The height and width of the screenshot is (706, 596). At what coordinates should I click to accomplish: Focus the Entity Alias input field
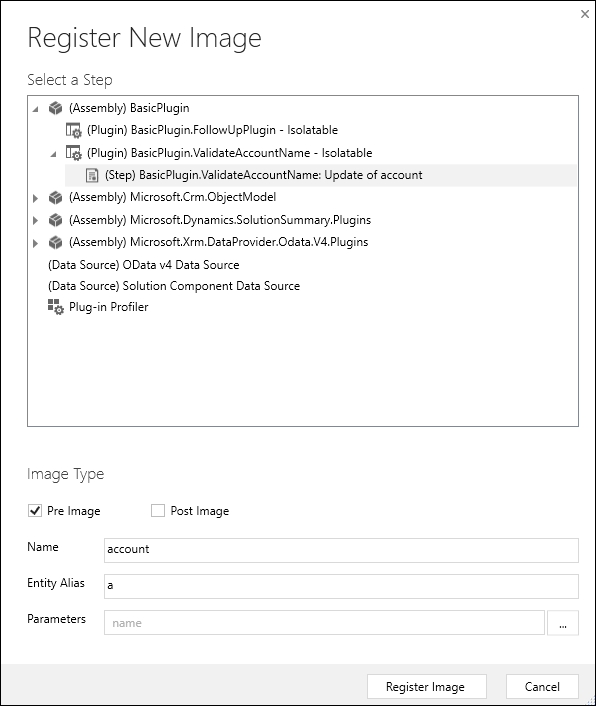(x=341, y=586)
